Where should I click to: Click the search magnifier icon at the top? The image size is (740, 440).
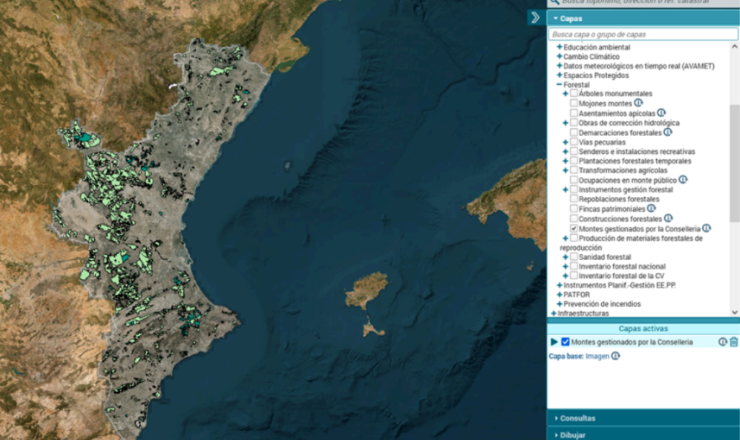[555, 2]
